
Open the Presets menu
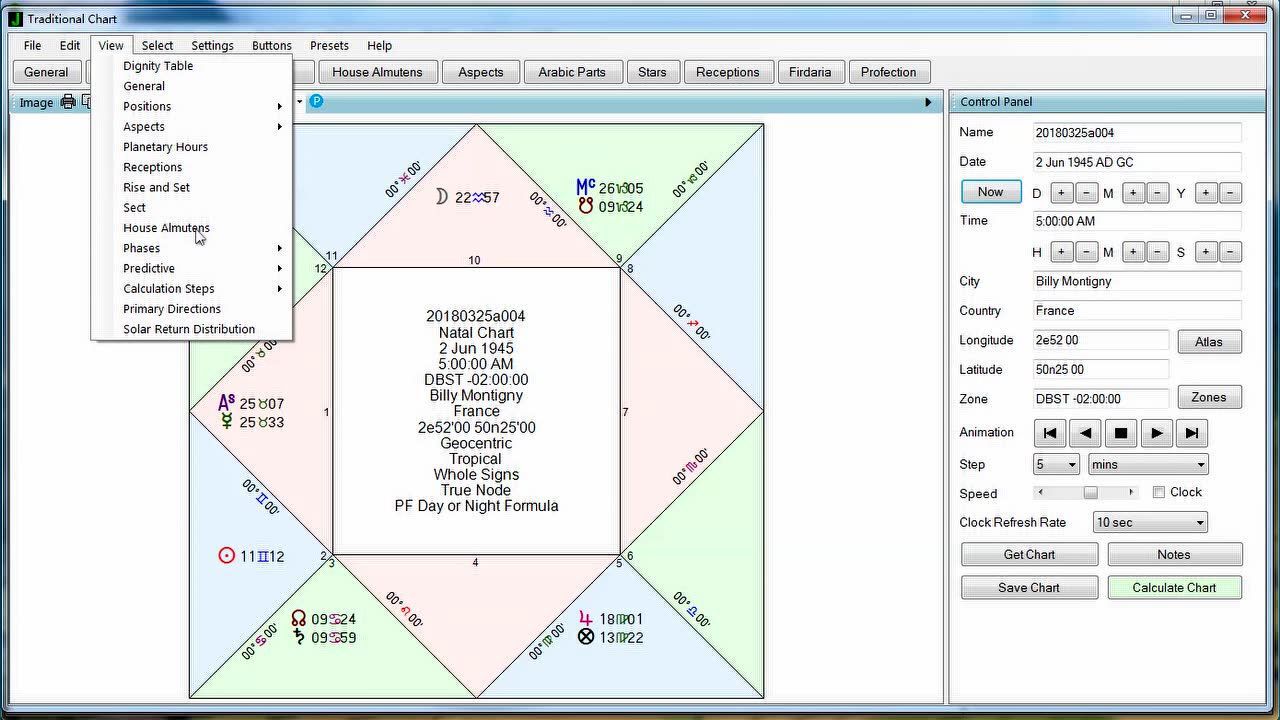[329, 45]
